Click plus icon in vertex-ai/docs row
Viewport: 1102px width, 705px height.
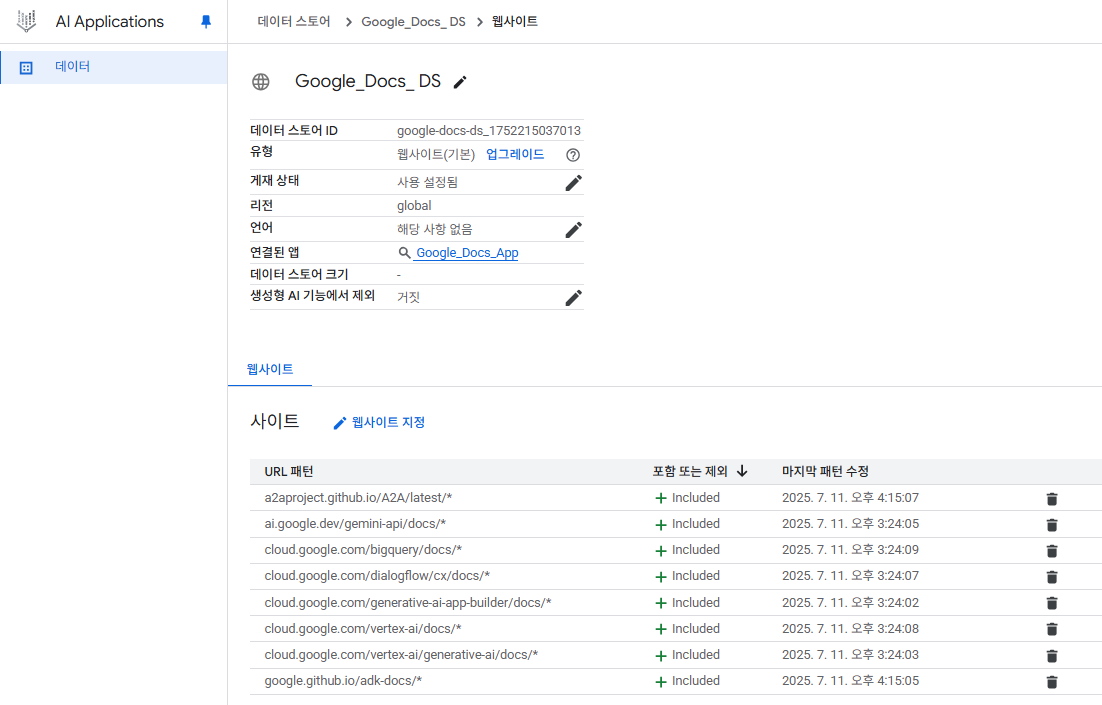tap(661, 629)
